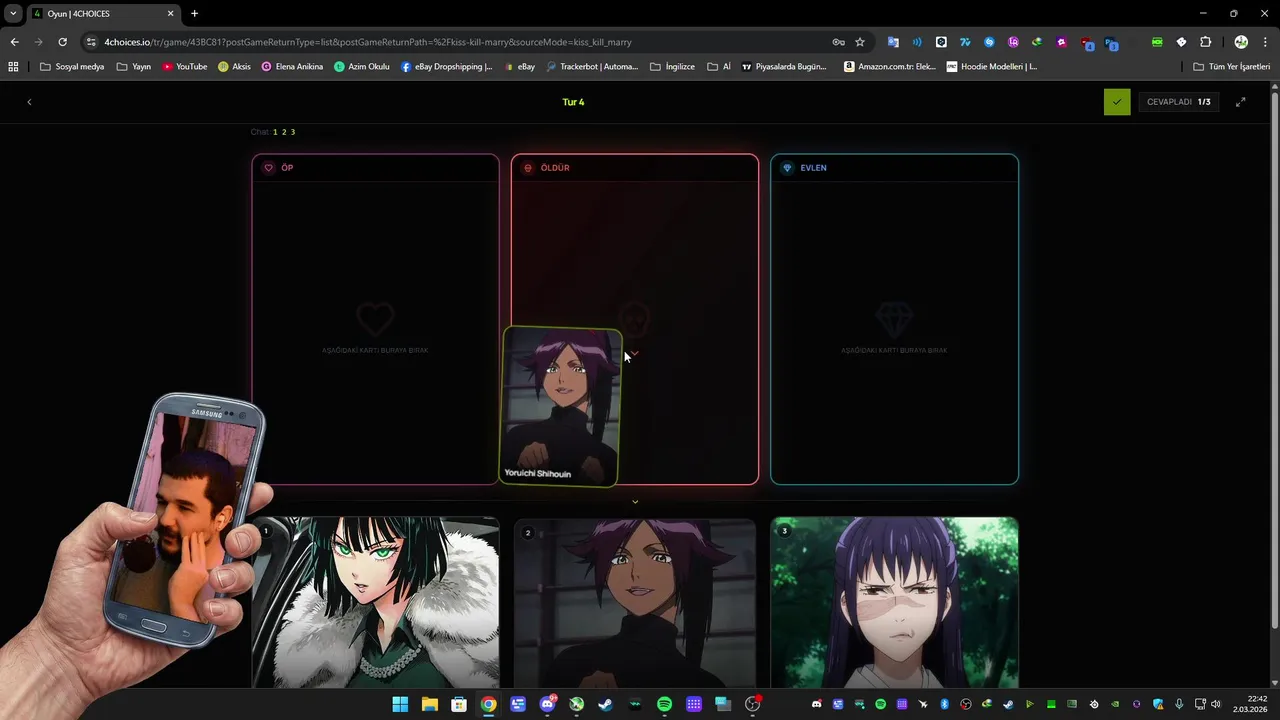This screenshot has width=1280, height=720.
Task: Close the Oyun | 4CHOICES tab
Action: point(170,14)
